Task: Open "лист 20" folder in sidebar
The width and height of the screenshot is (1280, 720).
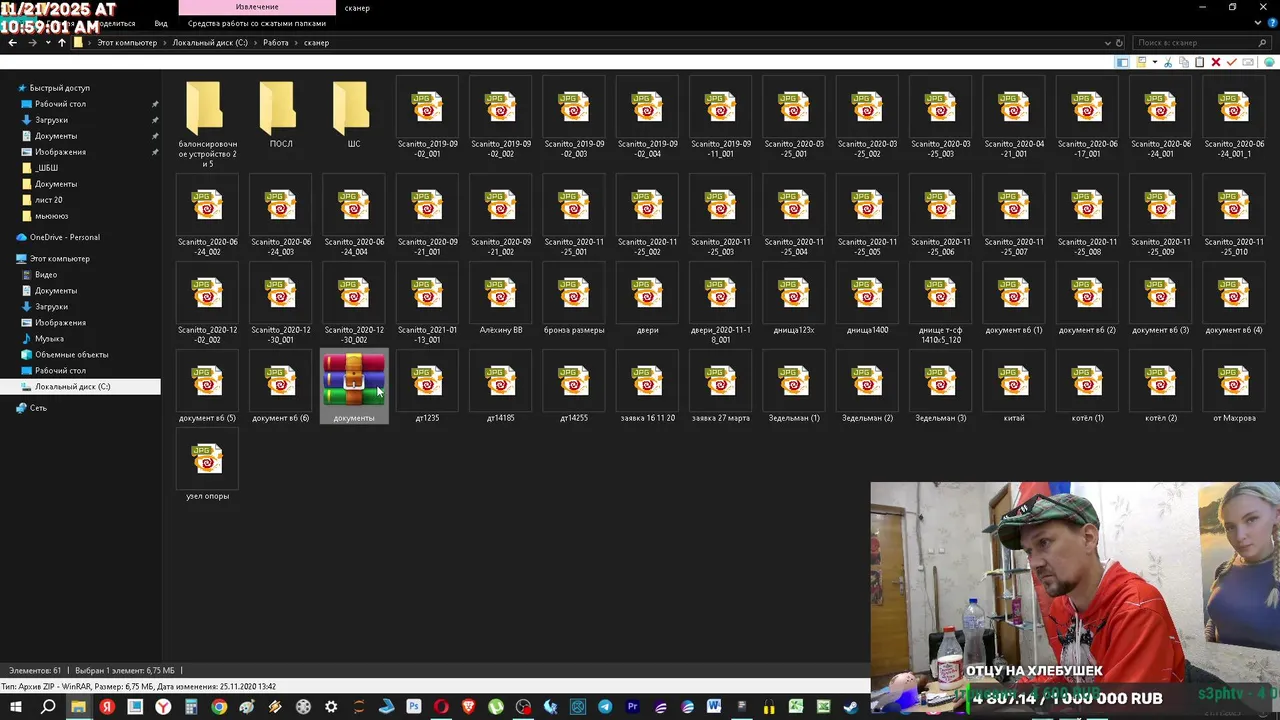Action: (x=48, y=200)
